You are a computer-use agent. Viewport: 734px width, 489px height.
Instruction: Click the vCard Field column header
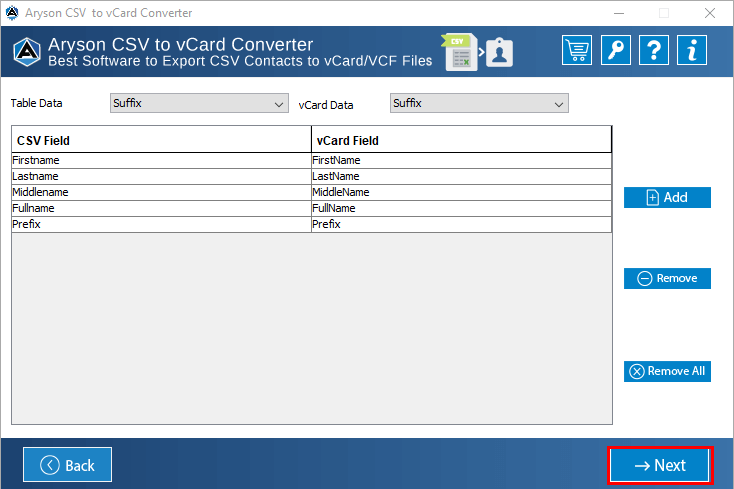(x=462, y=139)
